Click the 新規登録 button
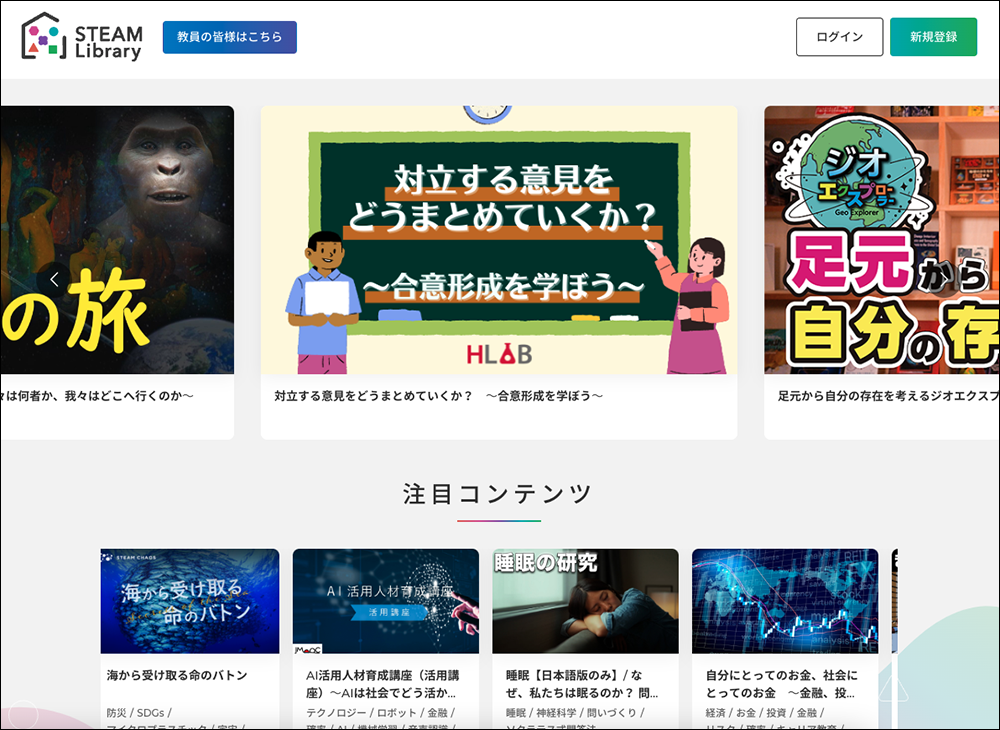Viewport: 1000px width, 730px height. [933, 37]
